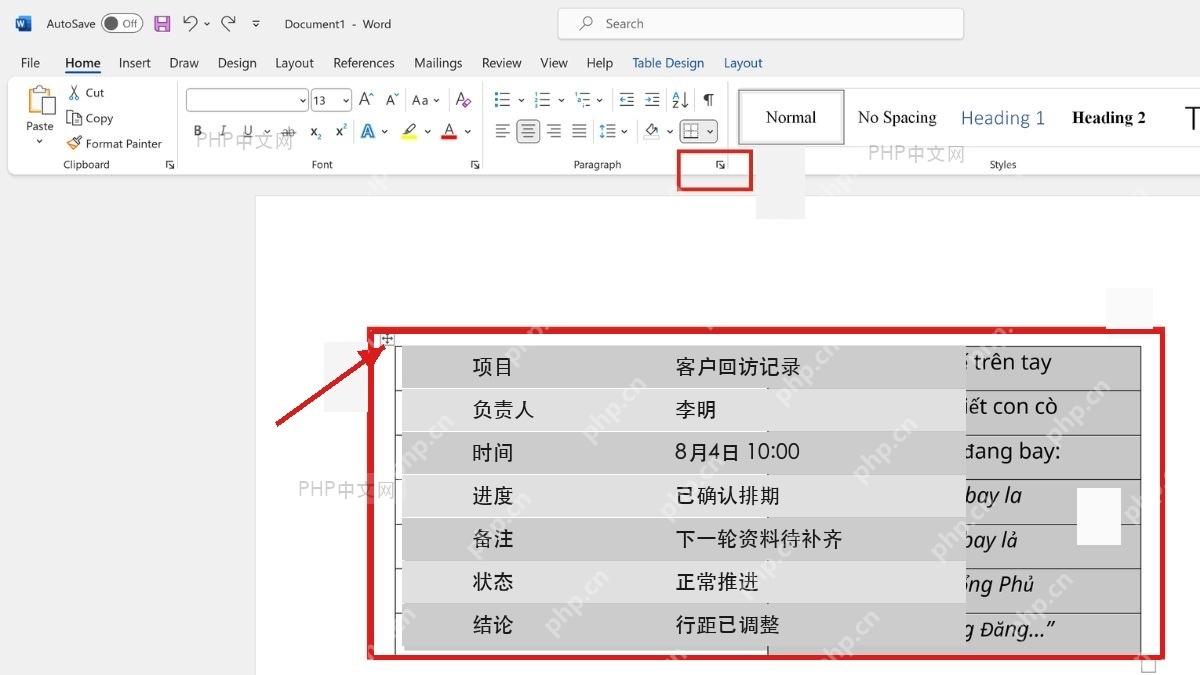Image resolution: width=1200 pixels, height=675 pixels.
Task: Expand the Paste options arrow
Action: click(x=40, y=140)
